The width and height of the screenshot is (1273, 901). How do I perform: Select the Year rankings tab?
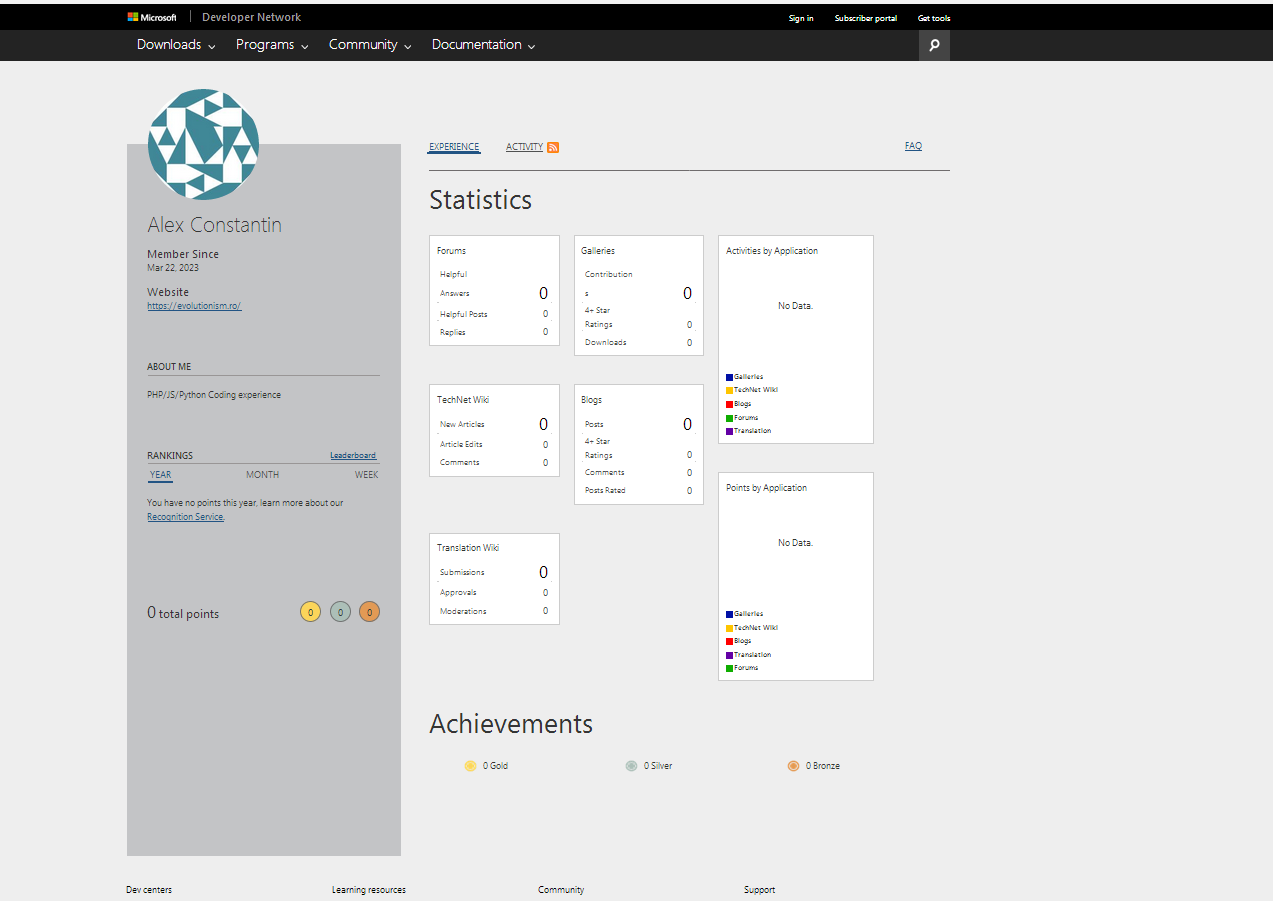coord(160,475)
